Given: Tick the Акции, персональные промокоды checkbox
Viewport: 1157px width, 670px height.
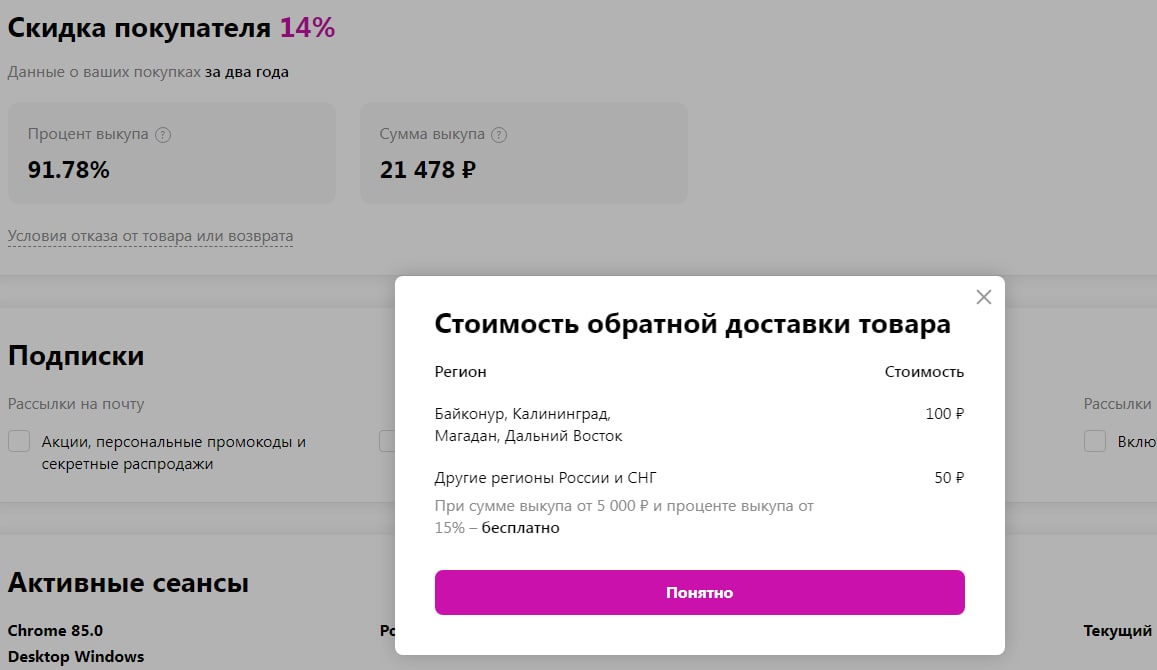Looking at the screenshot, I should (19, 441).
